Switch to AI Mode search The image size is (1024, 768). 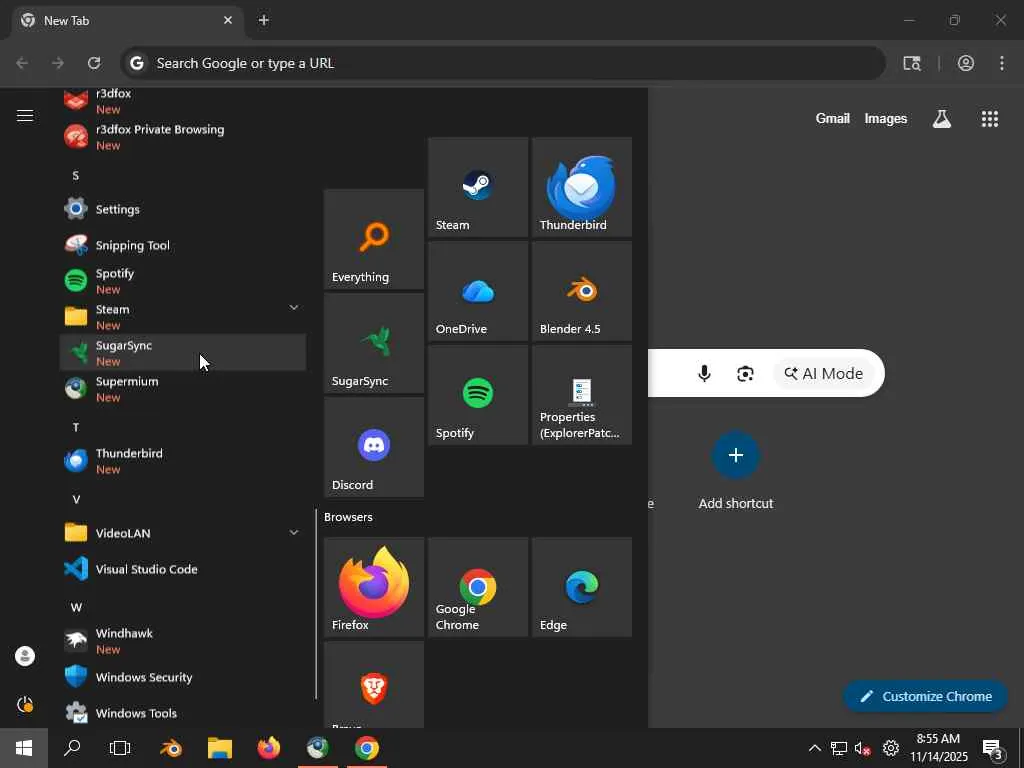824,374
